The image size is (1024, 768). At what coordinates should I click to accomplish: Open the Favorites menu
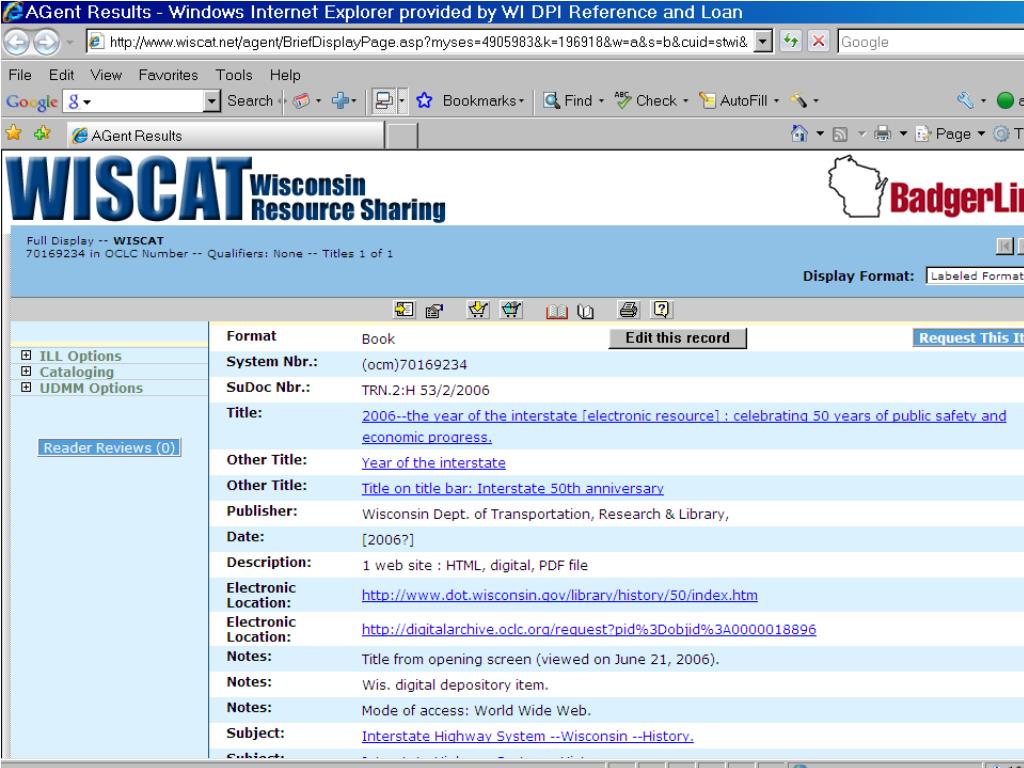tap(168, 75)
